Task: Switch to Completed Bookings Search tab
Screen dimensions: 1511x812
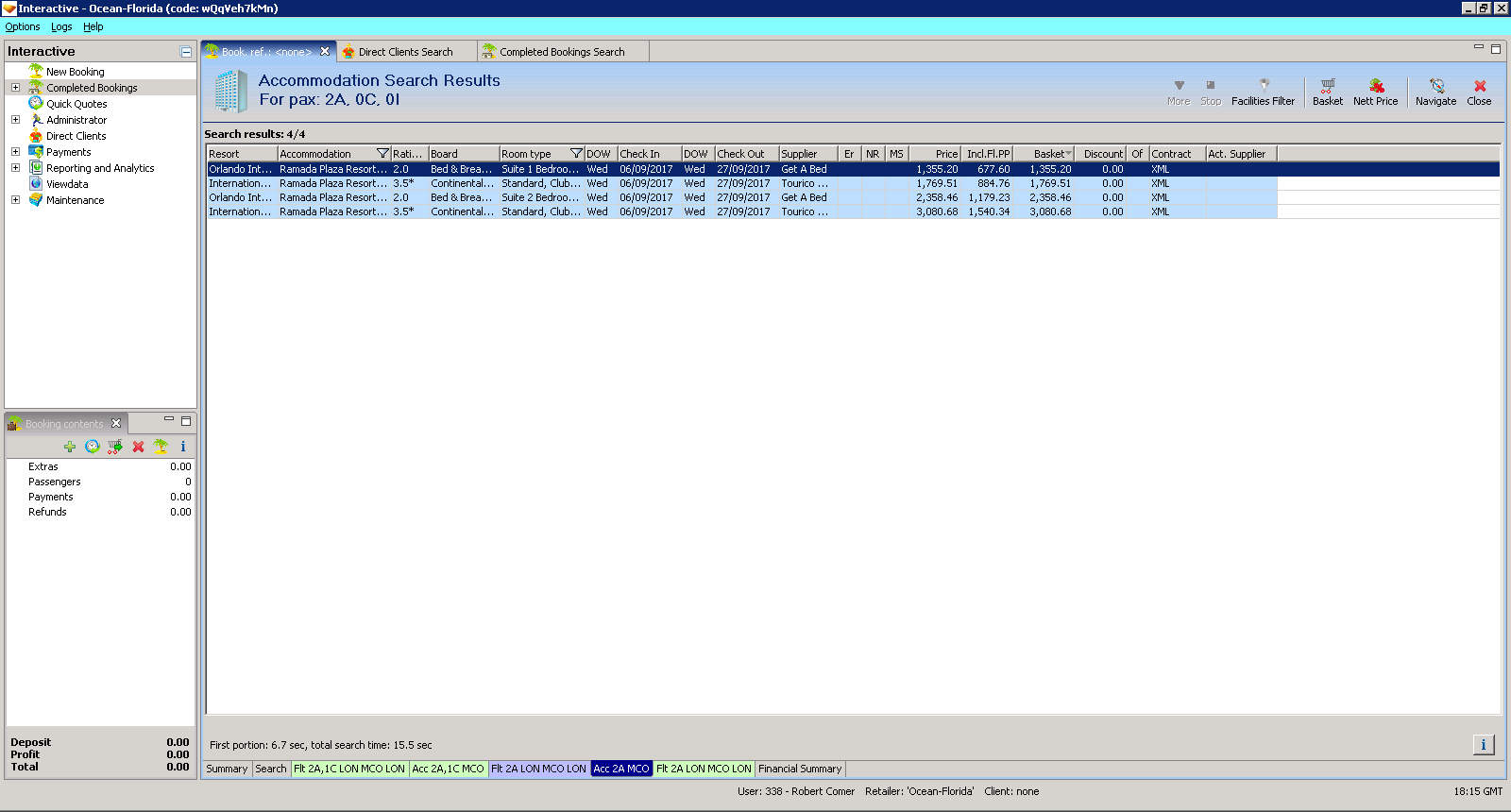Action: pyautogui.click(x=561, y=52)
